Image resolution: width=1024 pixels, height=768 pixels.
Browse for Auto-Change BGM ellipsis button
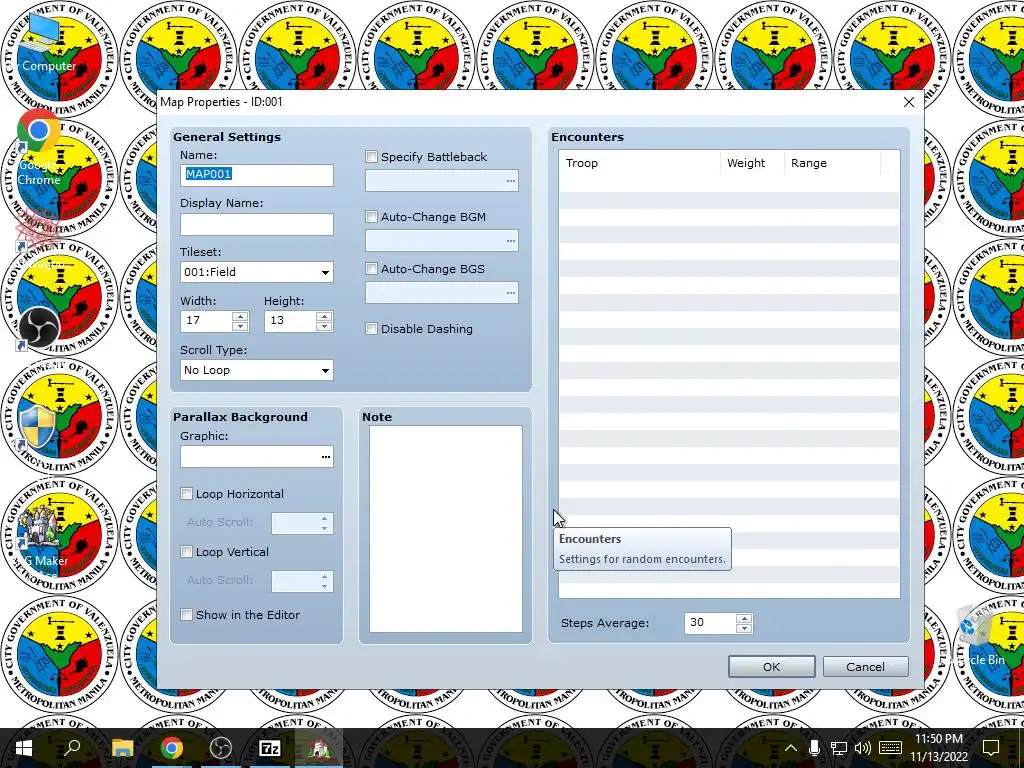pos(511,241)
